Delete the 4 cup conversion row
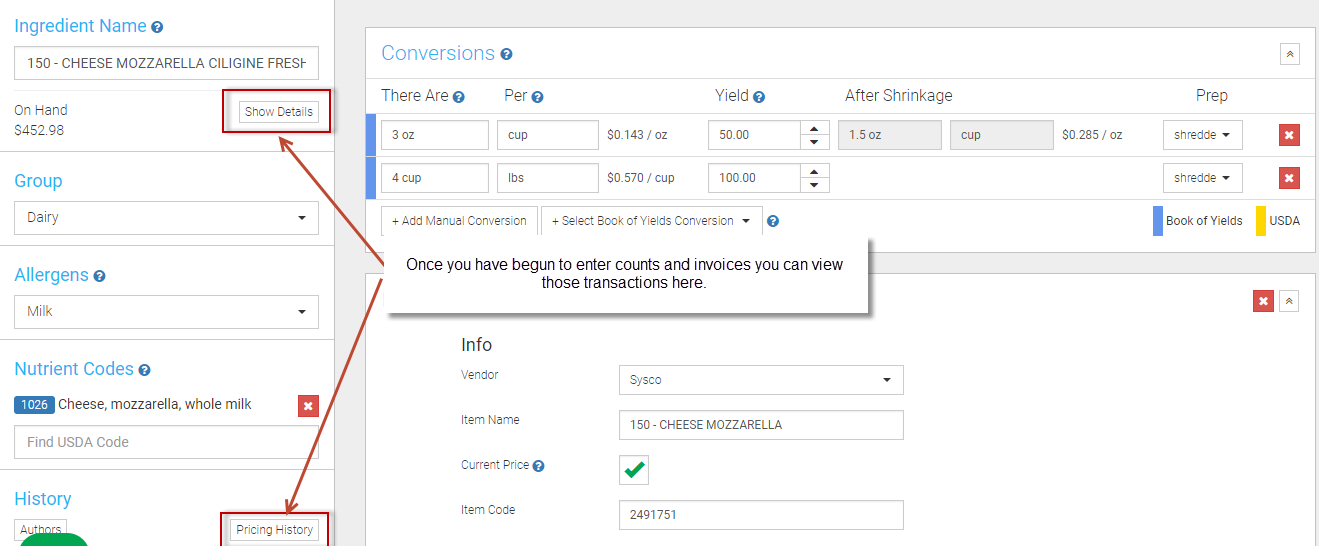Screen dimensions: 1319x546 pos(1289,178)
